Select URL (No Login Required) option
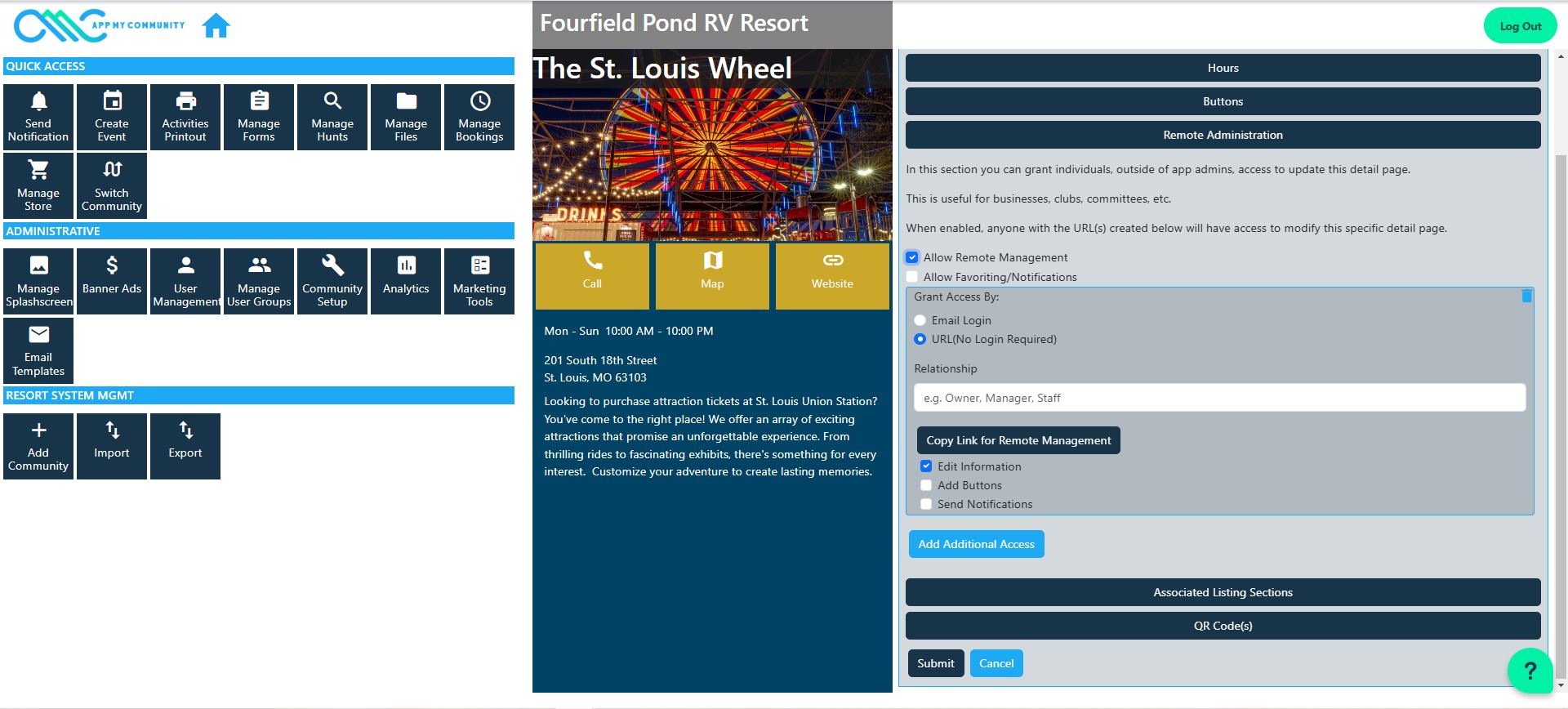Image resolution: width=1568 pixels, height=709 pixels. (x=920, y=339)
